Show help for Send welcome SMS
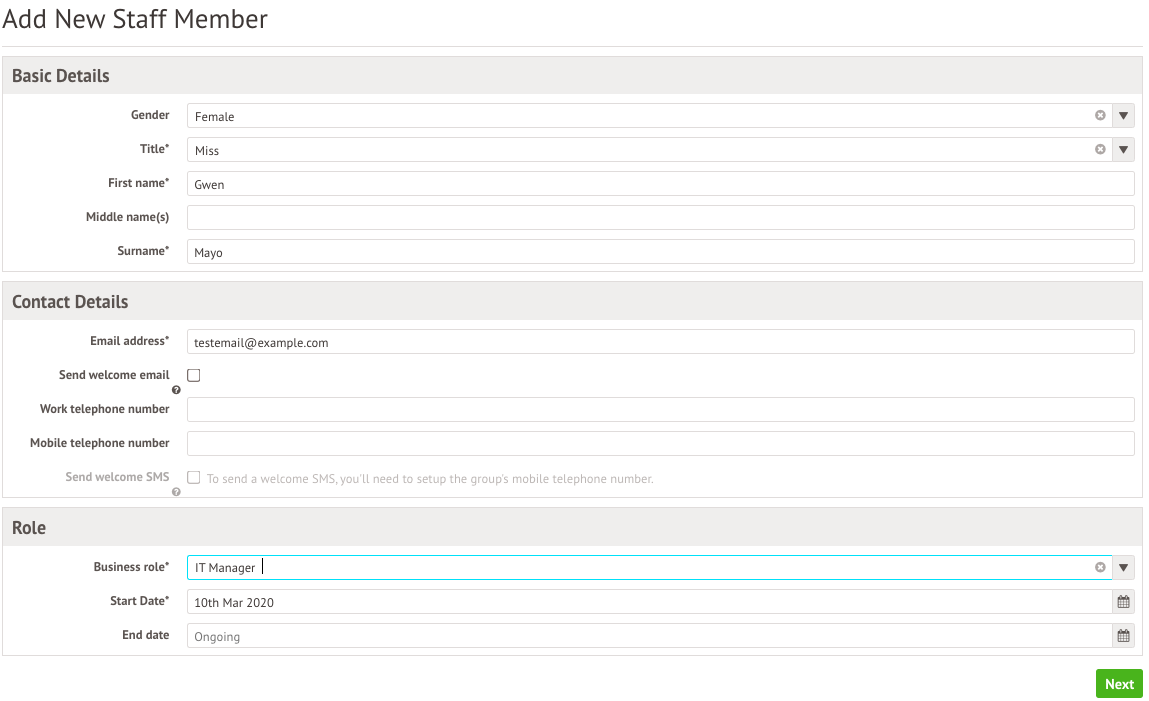Screen dimensions: 1149x701 (x=176, y=492)
